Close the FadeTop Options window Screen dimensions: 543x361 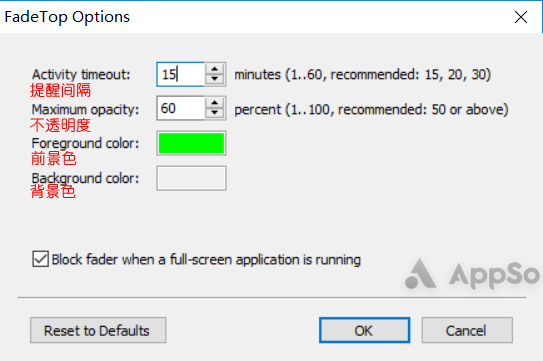pos(521,17)
